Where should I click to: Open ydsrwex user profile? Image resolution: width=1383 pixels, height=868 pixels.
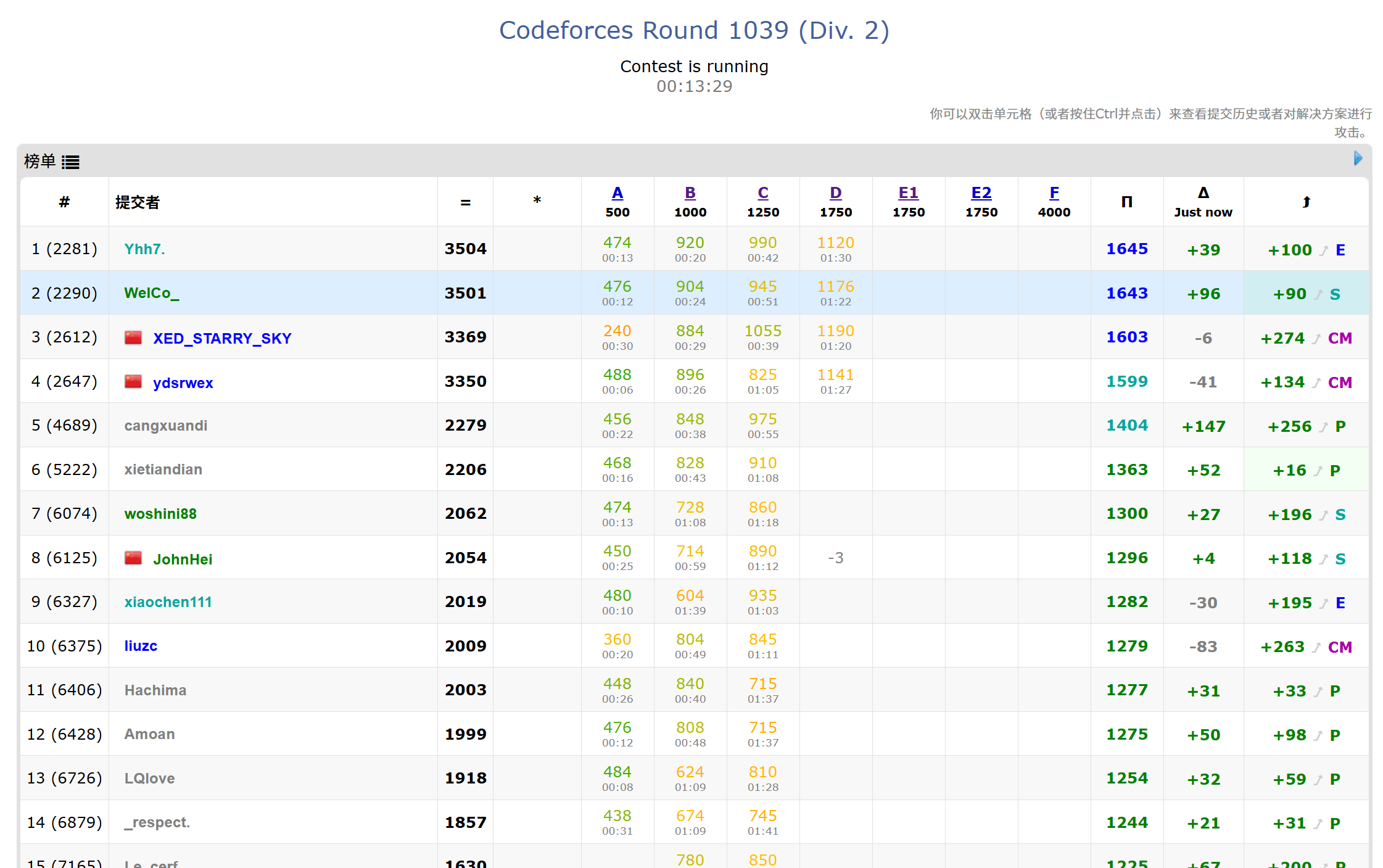pyautogui.click(x=183, y=382)
